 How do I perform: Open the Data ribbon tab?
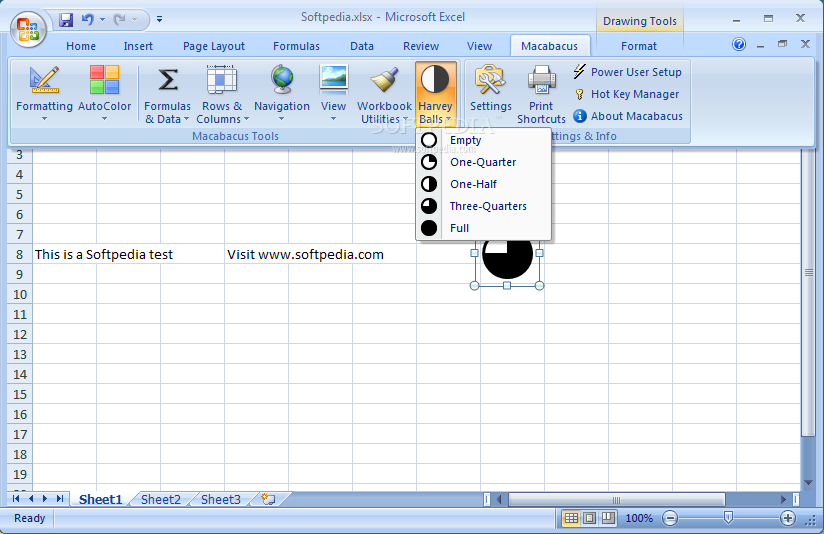362,46
